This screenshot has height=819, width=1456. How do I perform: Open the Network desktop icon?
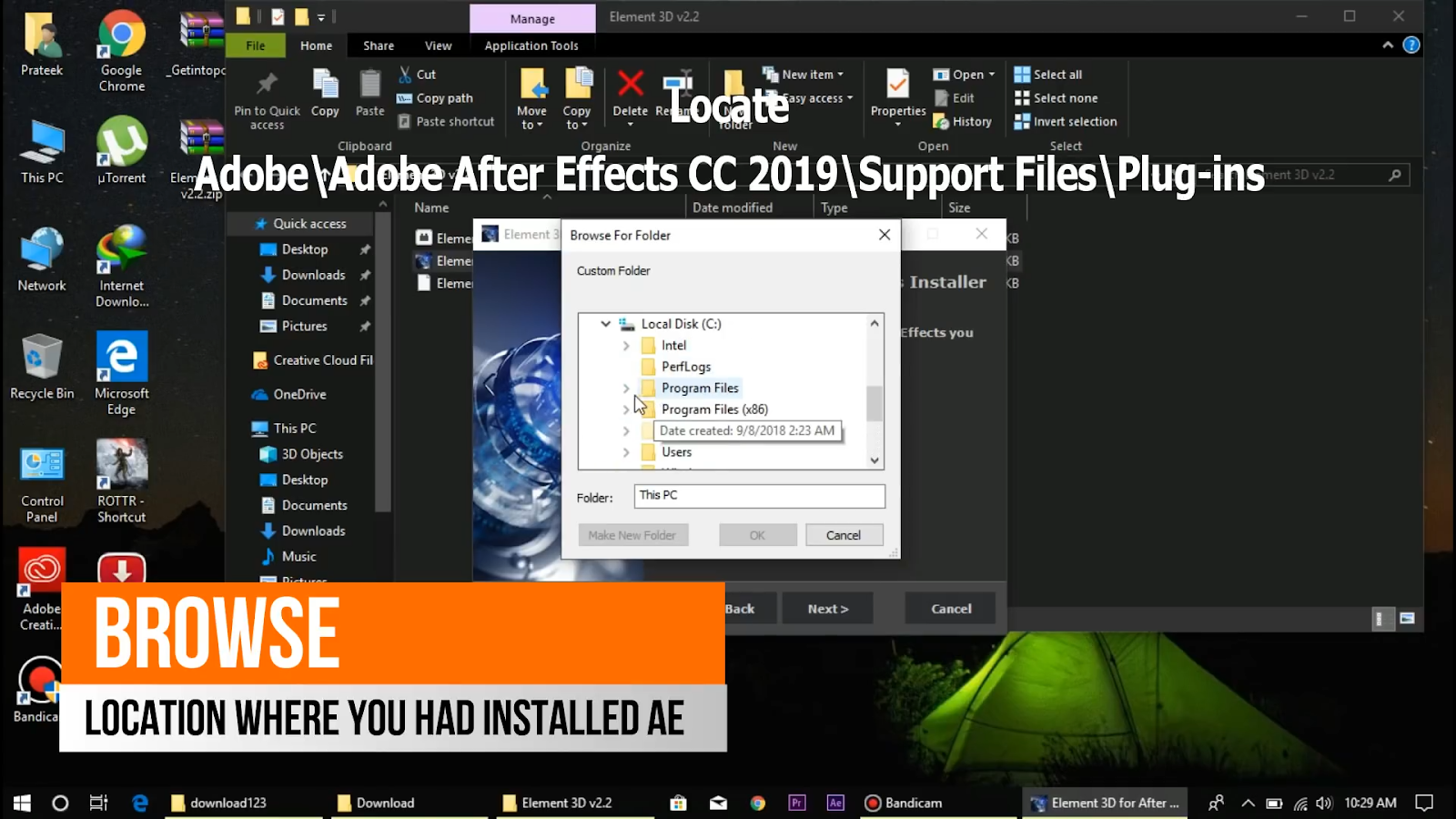click(42, 258)
